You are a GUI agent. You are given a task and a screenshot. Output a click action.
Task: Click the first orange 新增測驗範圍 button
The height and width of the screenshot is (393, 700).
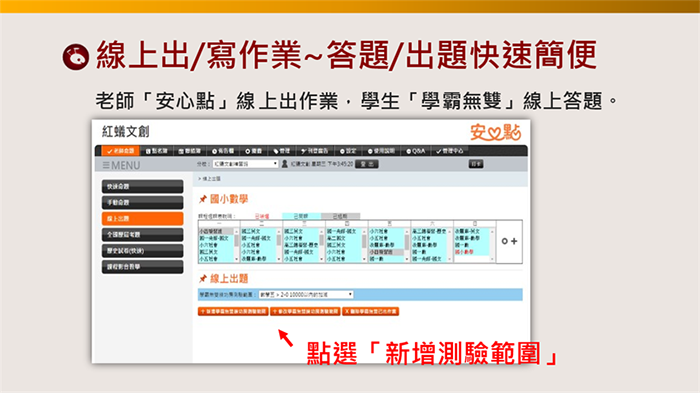233,311
